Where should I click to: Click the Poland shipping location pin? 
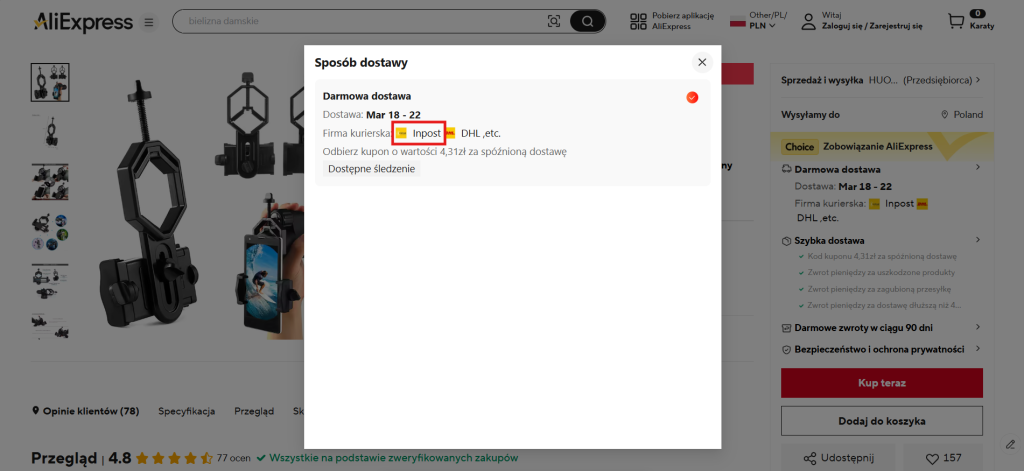point(944,114)
